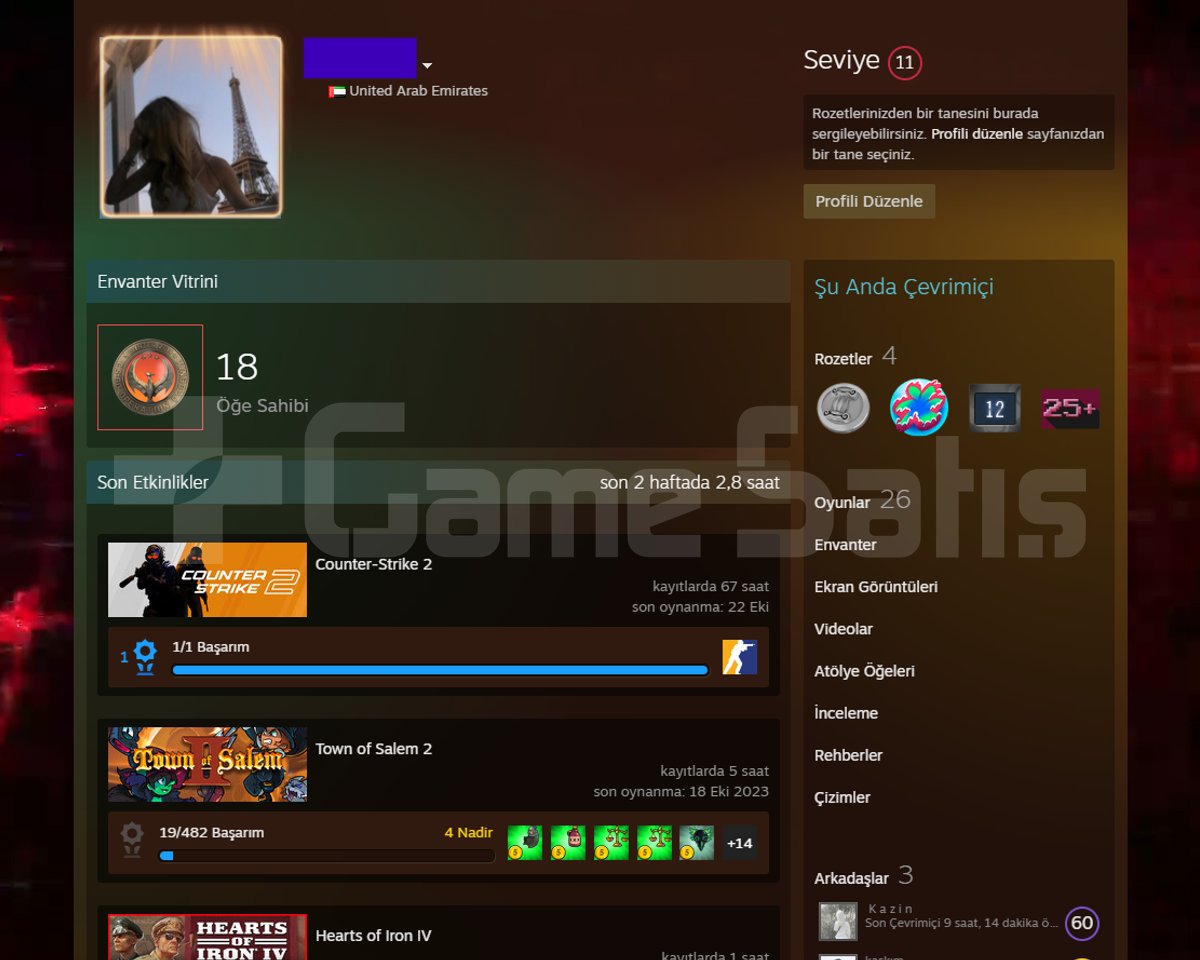
Task: Open Ekran Görüntüleri section
Action: point(876,587)
